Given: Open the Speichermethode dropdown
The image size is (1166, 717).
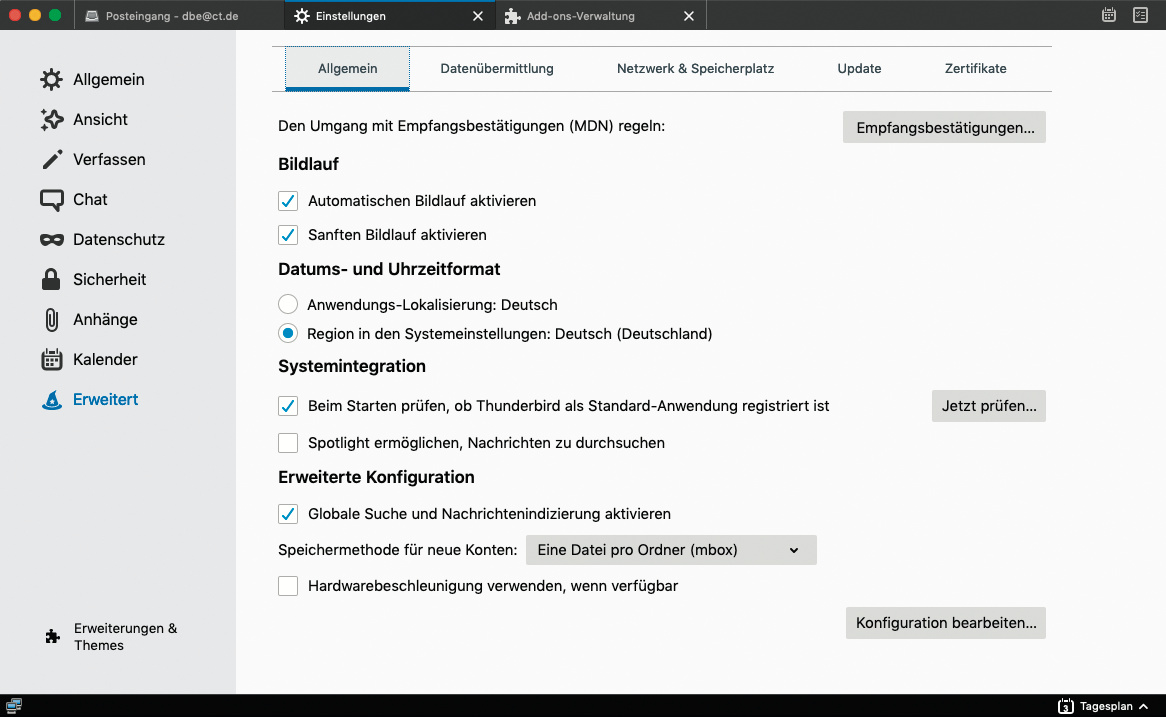Looking at the screenshot, I should click(668, 550).
